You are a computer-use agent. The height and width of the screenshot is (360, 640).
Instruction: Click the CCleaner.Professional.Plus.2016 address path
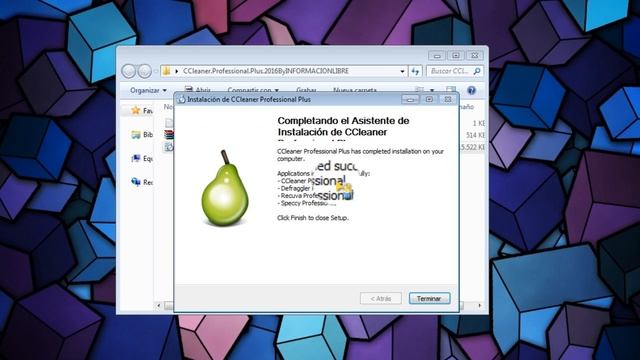click(x=266, y=71)
